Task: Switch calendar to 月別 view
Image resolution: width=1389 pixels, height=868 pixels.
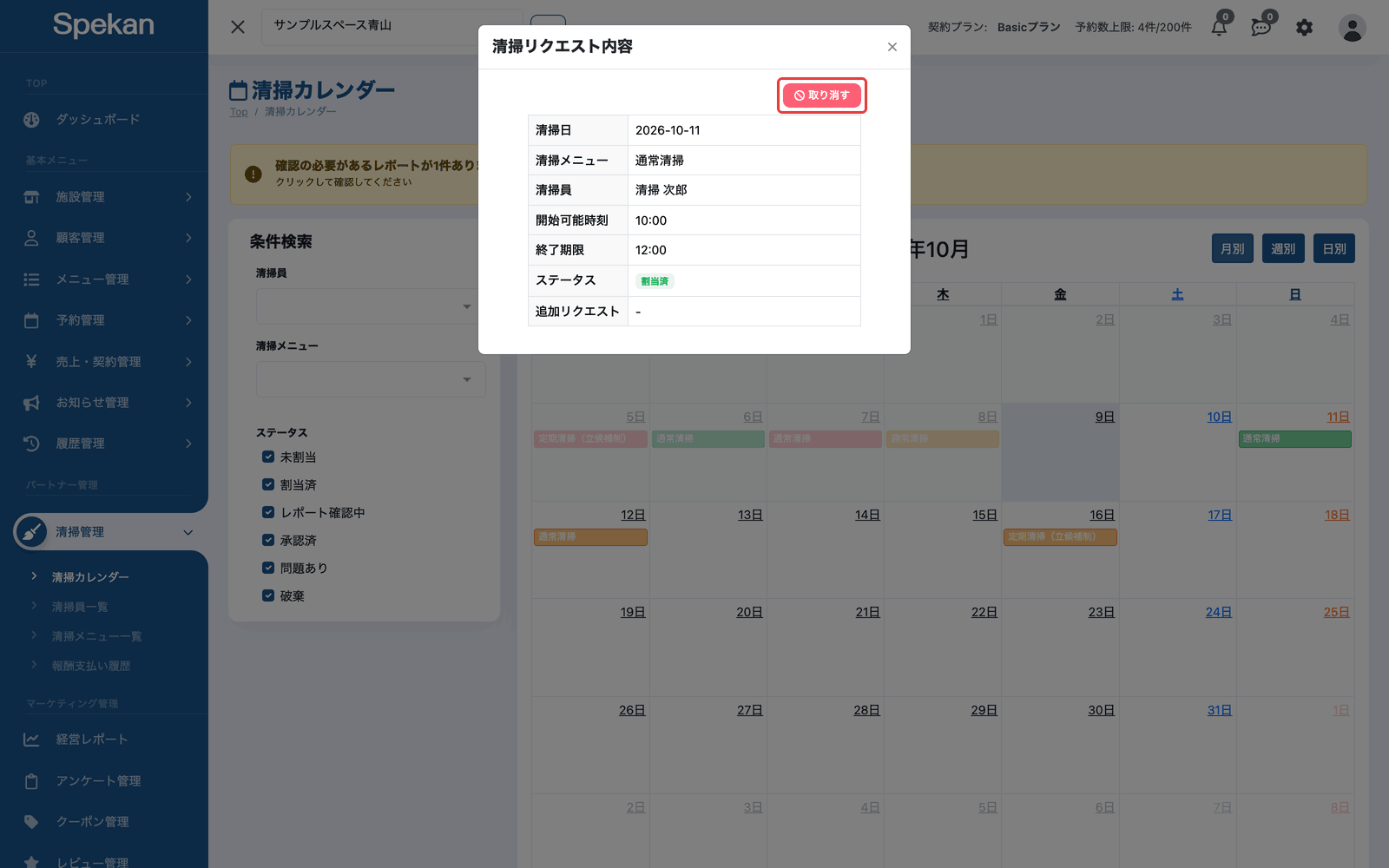Action: (1232, 249)
